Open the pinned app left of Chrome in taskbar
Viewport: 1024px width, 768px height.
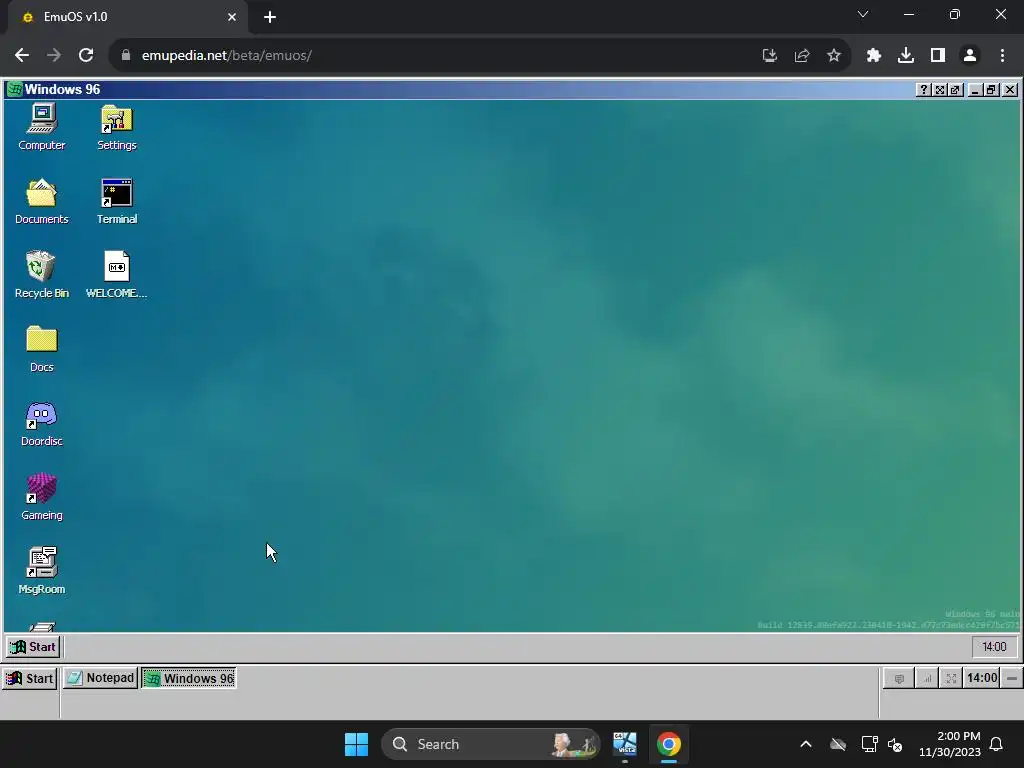(x=625, y=744)
